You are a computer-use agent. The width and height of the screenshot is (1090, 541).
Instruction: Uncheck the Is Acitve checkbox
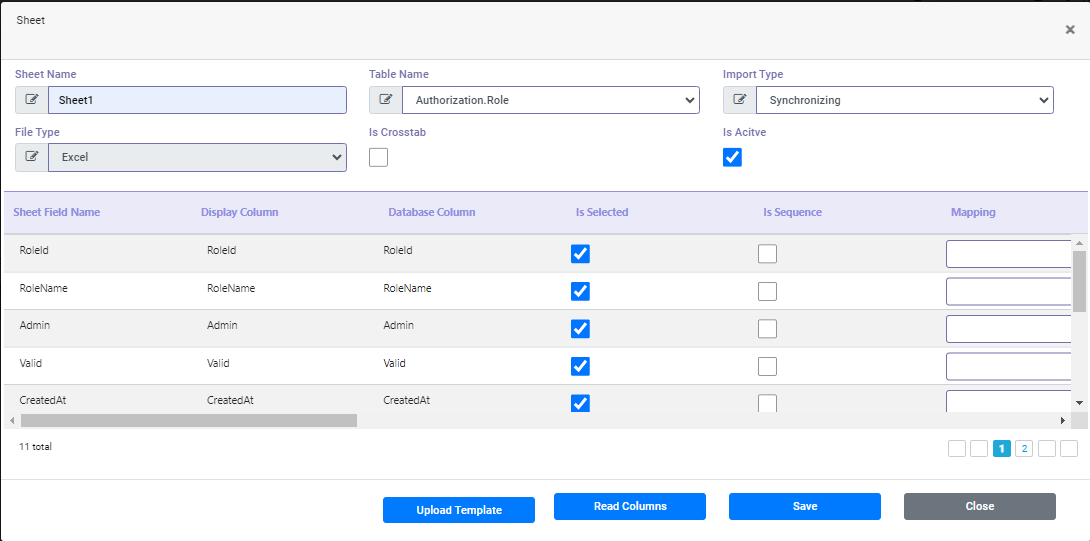point(733,157)
